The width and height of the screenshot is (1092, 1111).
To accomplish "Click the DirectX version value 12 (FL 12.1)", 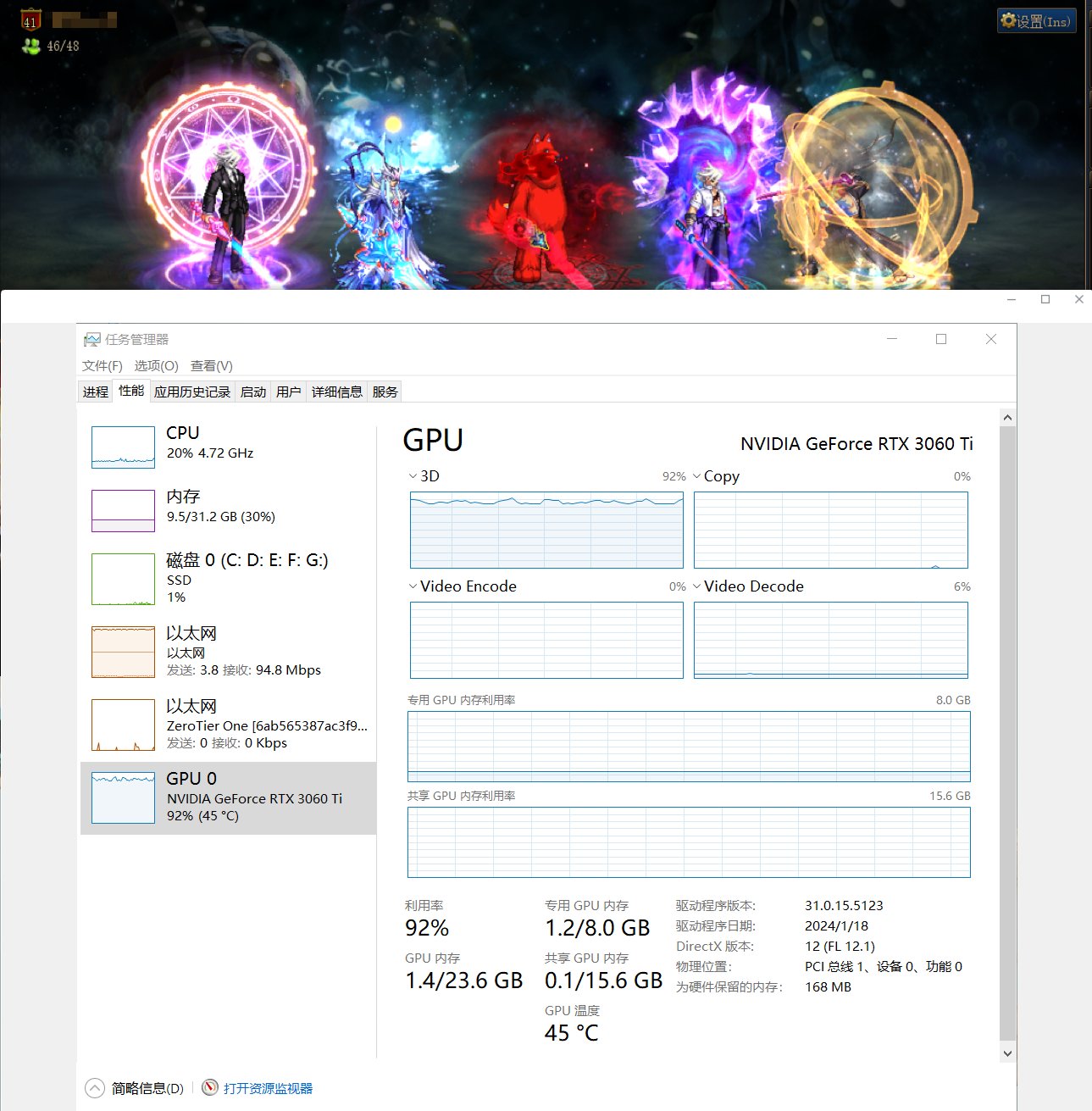I will coord(840,947).
